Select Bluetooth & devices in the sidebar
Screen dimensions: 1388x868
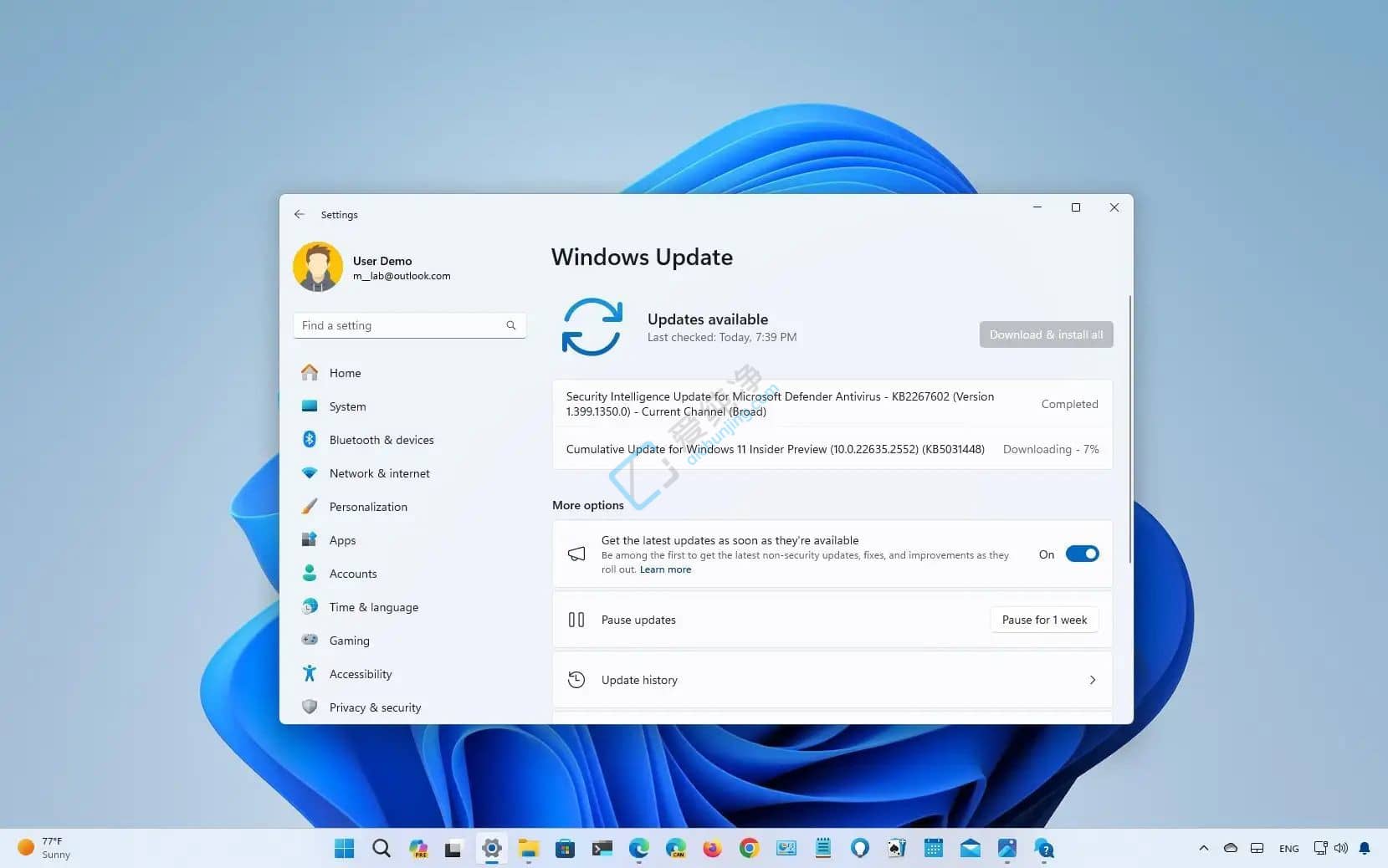(x=381, y=440)
